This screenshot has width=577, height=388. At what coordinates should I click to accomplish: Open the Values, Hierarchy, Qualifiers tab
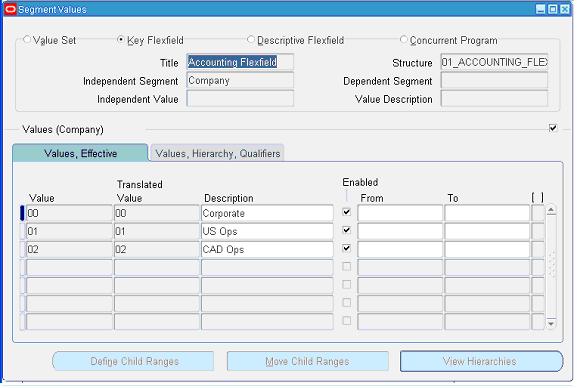click(x=217, y=153)
